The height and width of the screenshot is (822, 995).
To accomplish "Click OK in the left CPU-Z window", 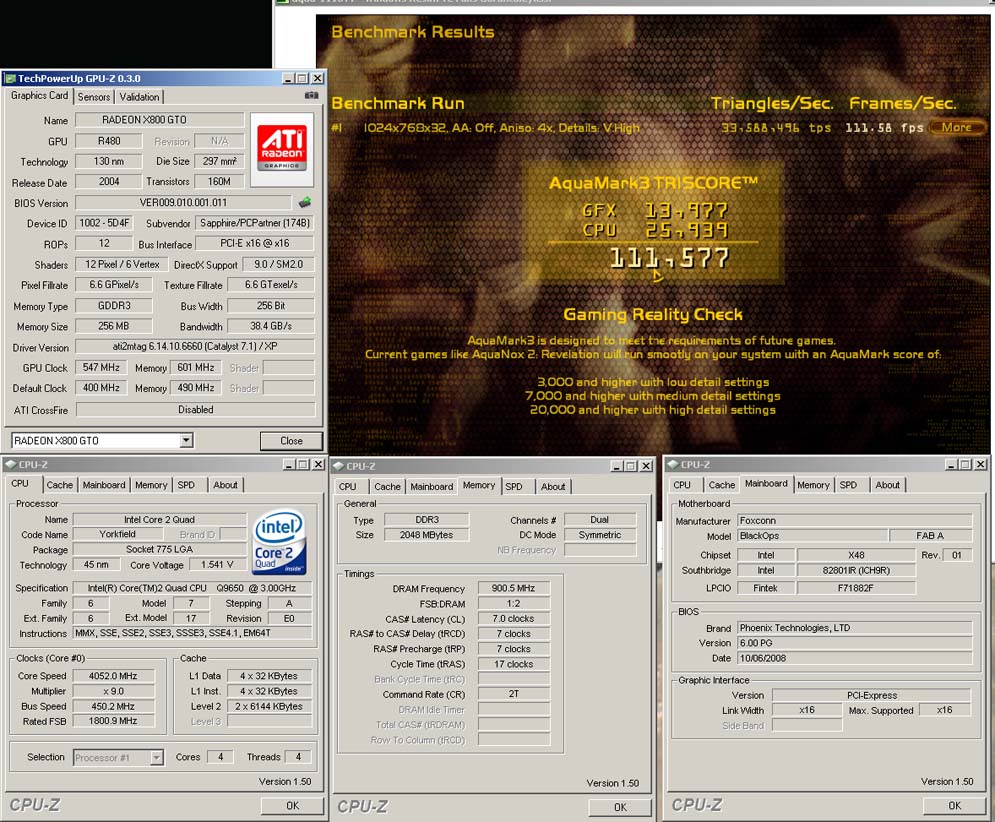I will click(x=293, y=805).
